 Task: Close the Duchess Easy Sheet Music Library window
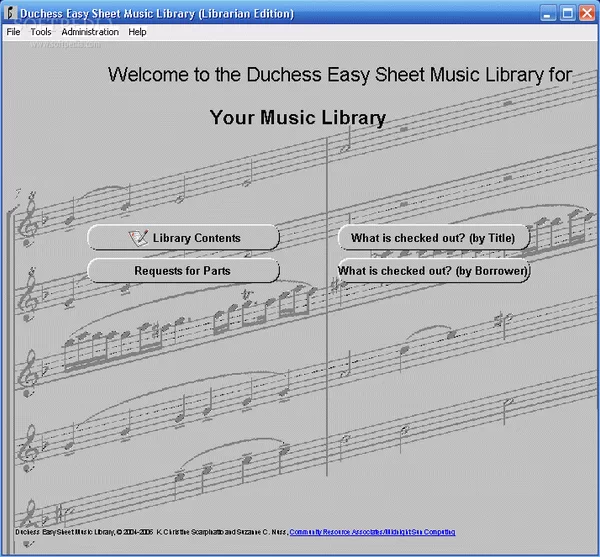587,13
